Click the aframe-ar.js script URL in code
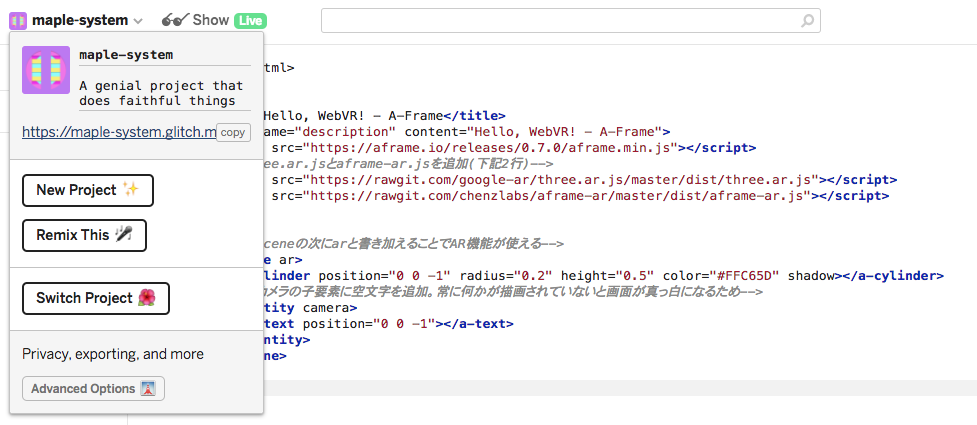This screenshot has height=425, width=977. tap(557, 196)
